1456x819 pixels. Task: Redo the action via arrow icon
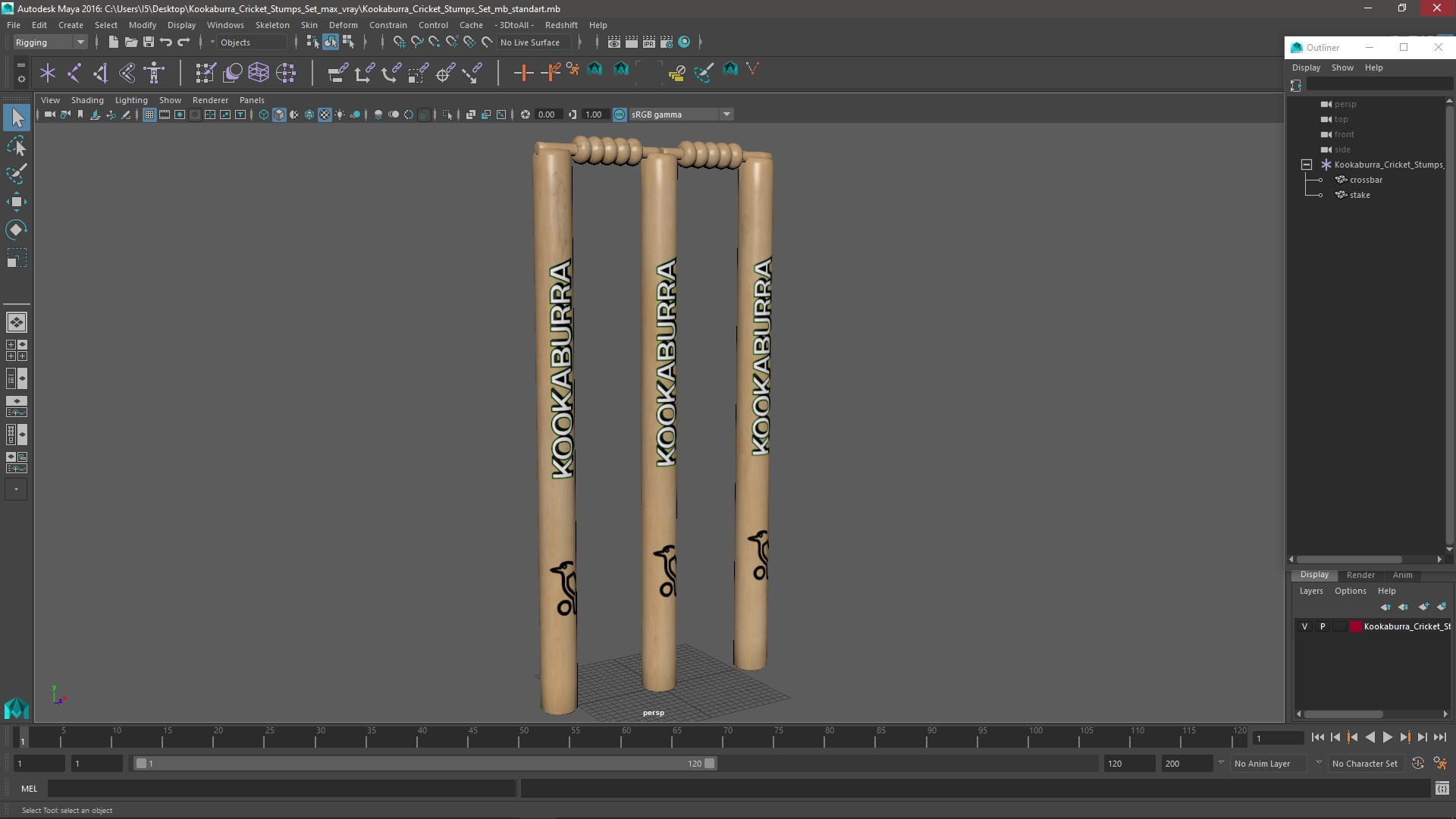(x=184, y=42)
